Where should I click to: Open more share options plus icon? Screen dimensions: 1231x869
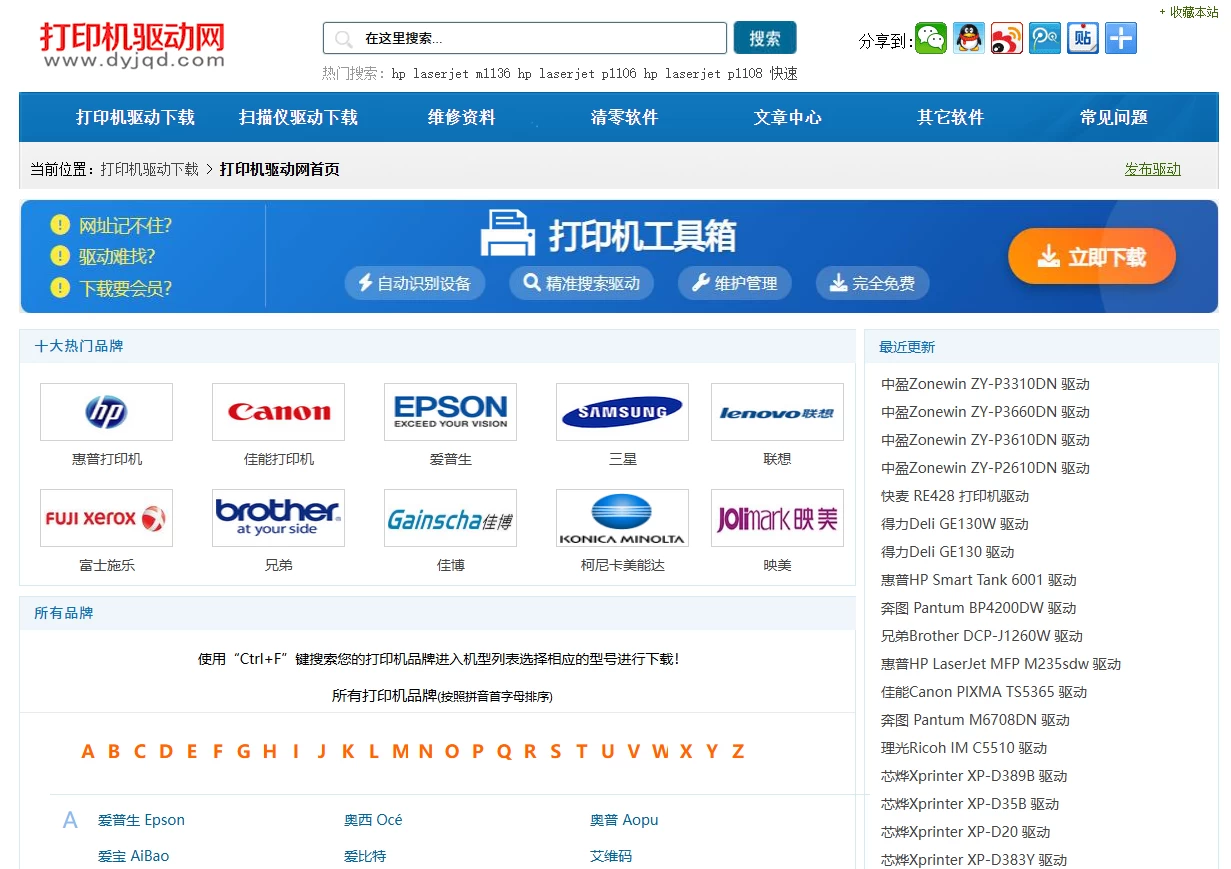pyautogui.click(x=1120, y=39)
